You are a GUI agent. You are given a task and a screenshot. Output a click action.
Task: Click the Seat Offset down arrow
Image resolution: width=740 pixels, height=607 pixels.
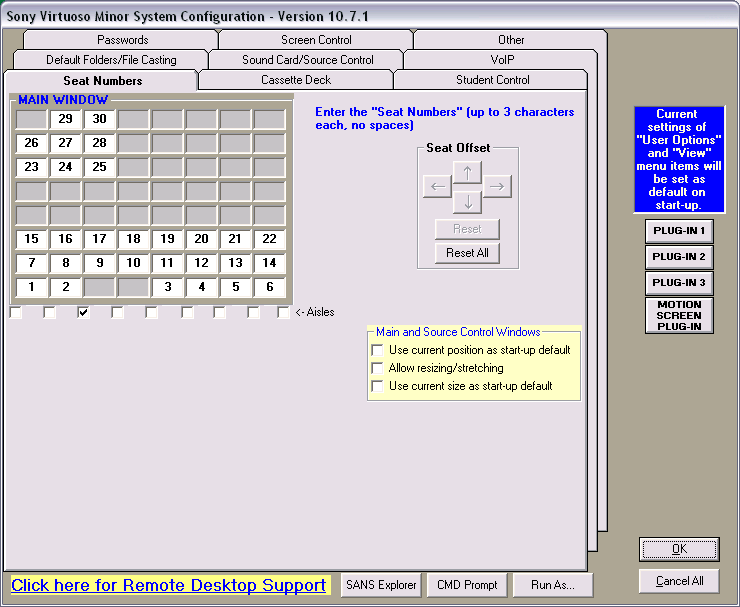[467, 200]
